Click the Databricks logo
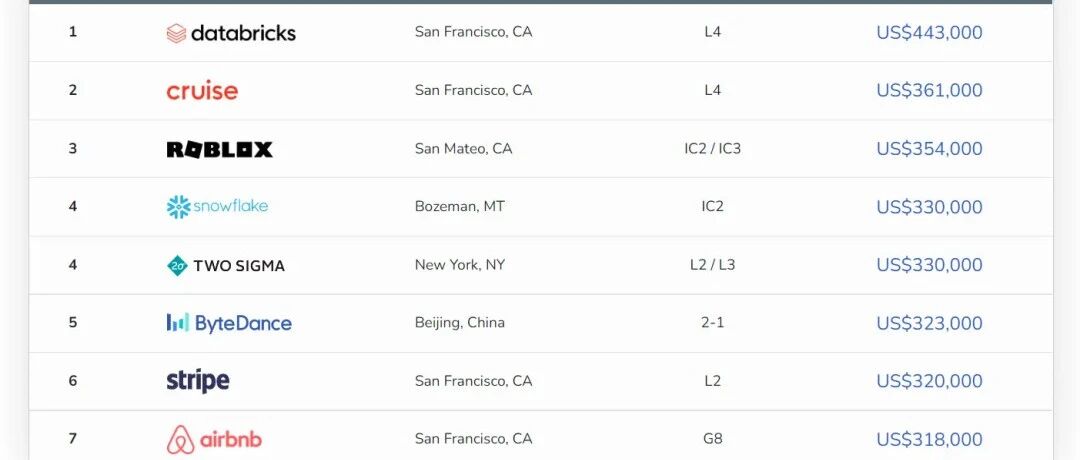 pos(231,32)
